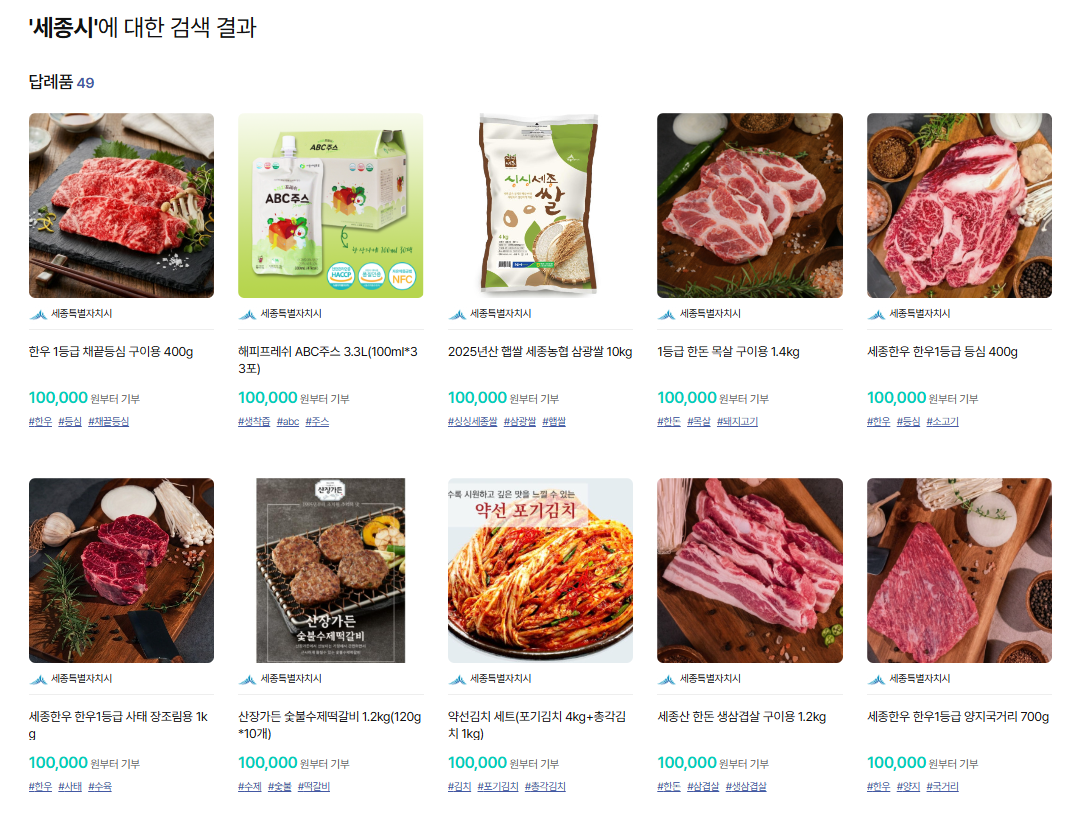Click the #총각김치 hashtag
Image resolution: width=1069 pixels, height=815 pixels.
545,786
